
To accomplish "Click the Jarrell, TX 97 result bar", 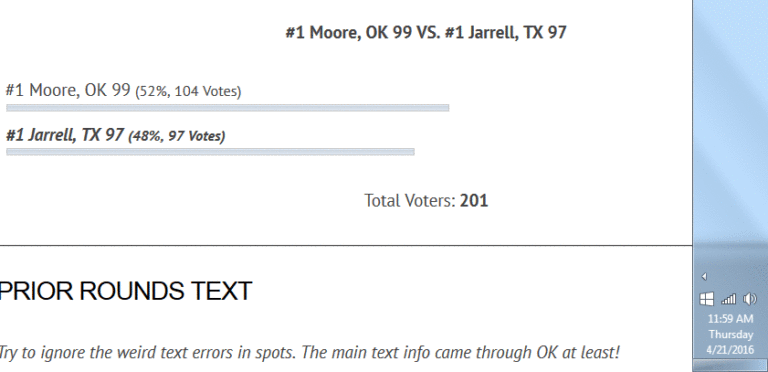I will pos(210,152).
